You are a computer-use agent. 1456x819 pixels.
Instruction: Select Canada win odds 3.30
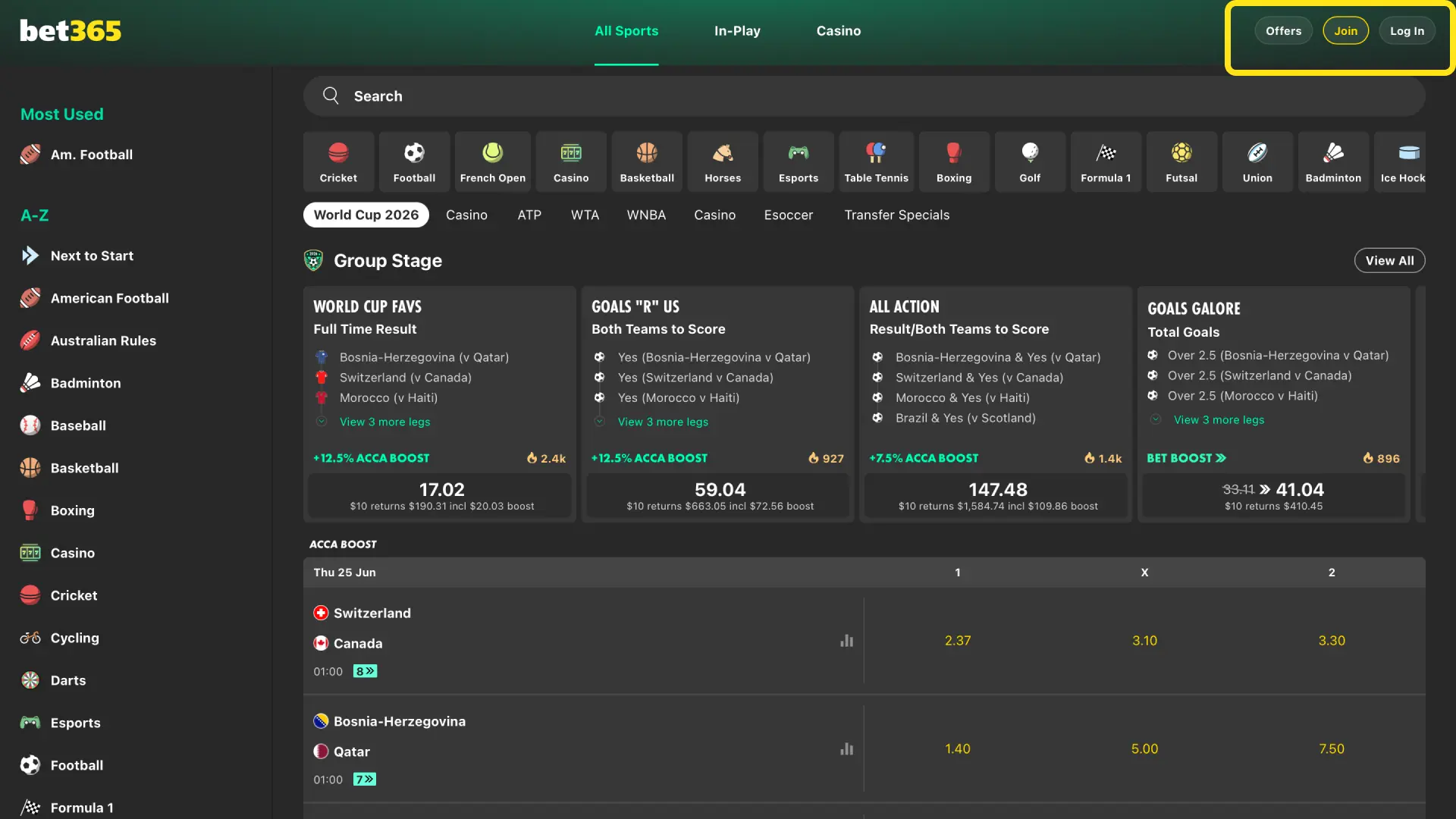(1332, 641)
